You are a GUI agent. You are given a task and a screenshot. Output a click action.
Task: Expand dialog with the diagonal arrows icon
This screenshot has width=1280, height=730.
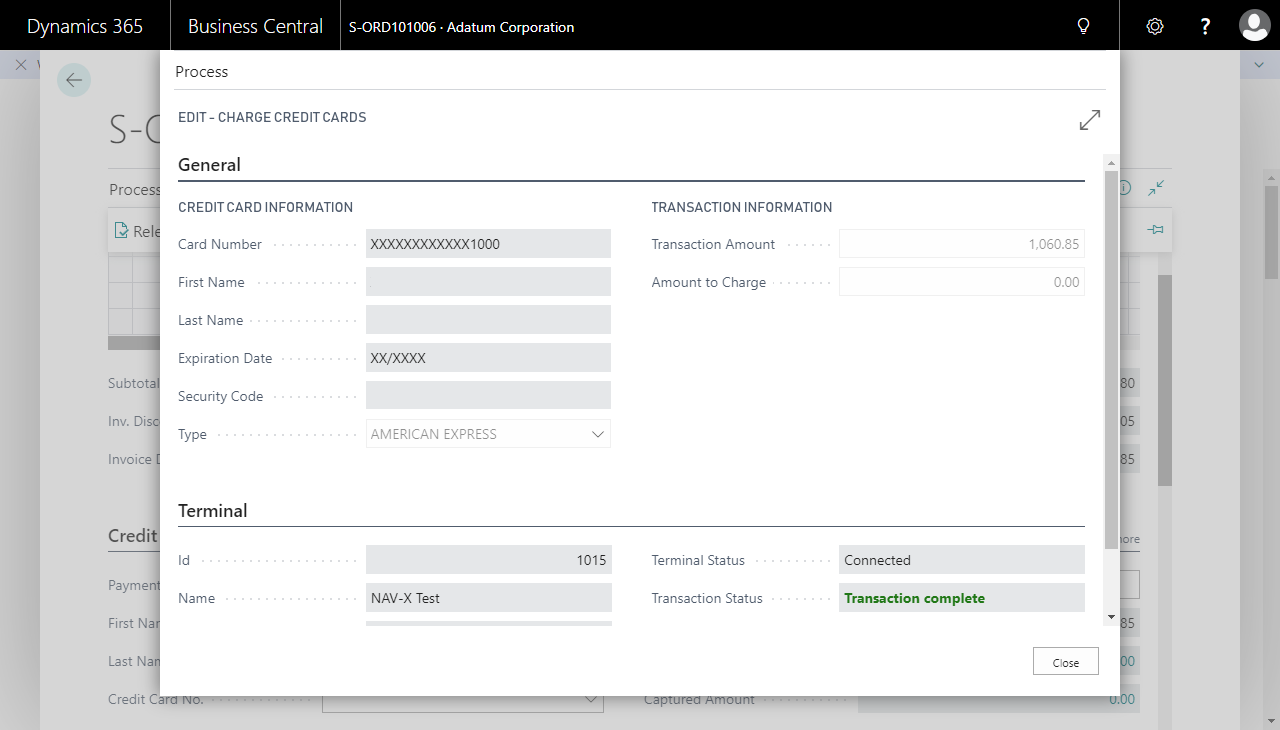click(x=1090, y=120)
